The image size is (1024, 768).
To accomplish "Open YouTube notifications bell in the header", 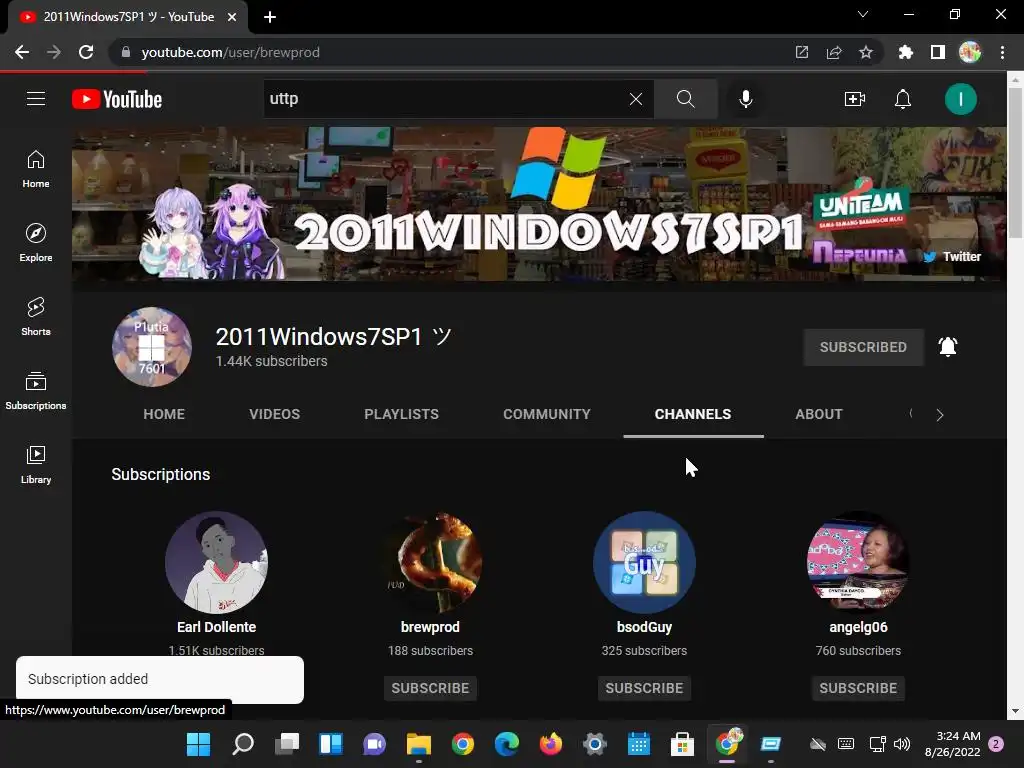I will 903,99.
